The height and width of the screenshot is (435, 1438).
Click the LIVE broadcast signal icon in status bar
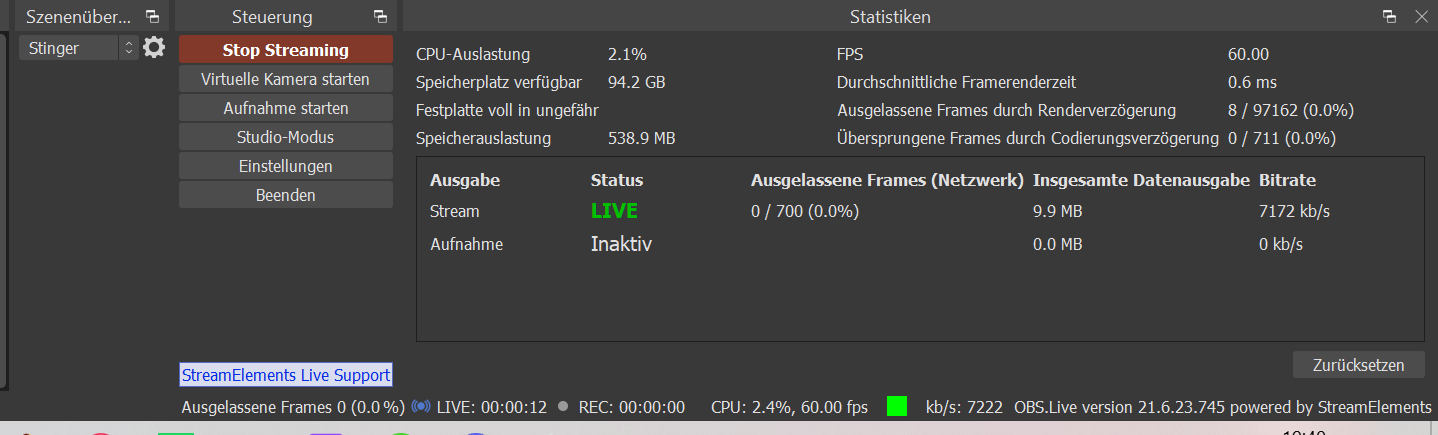(x=421, y=407)
